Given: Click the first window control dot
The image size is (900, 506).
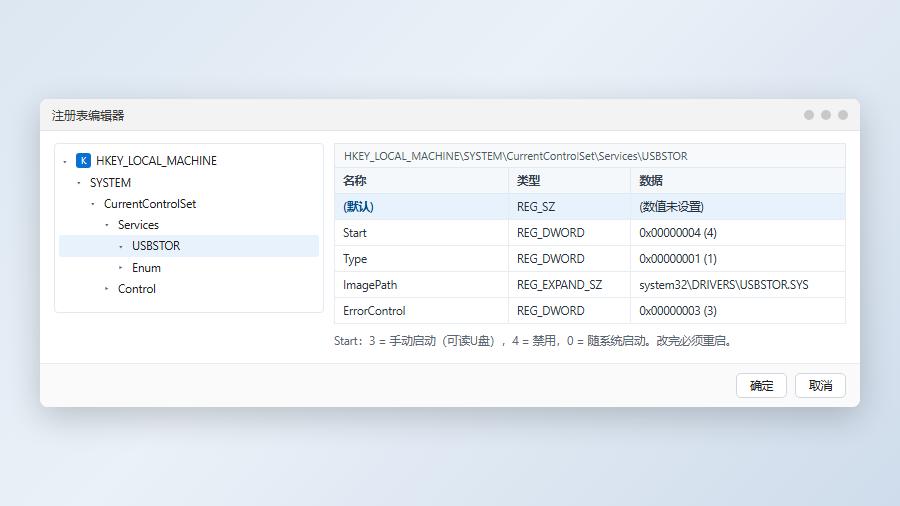Looking at the screenshot, I should click(809, 115).
